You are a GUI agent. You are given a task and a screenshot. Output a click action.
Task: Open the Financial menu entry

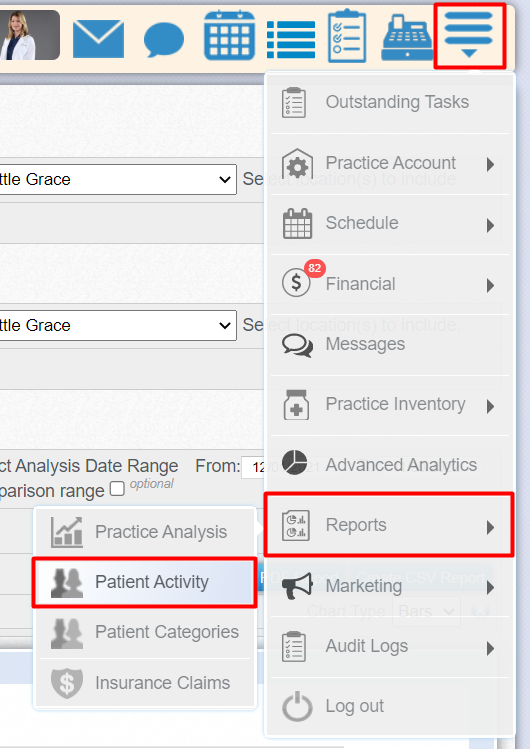[x=390, y=284]
